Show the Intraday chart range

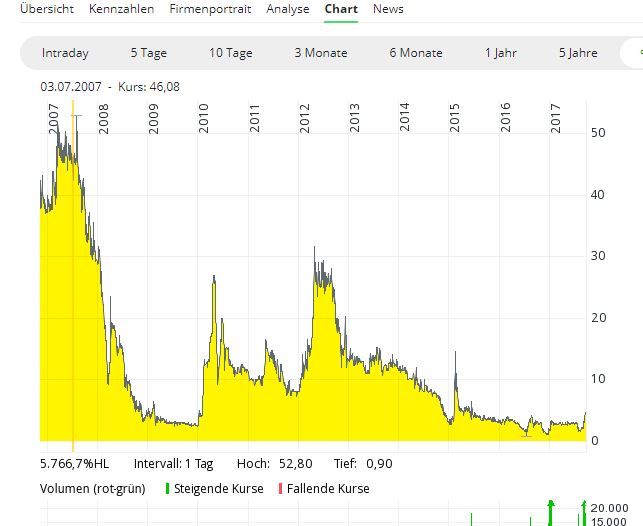[65, 53]
